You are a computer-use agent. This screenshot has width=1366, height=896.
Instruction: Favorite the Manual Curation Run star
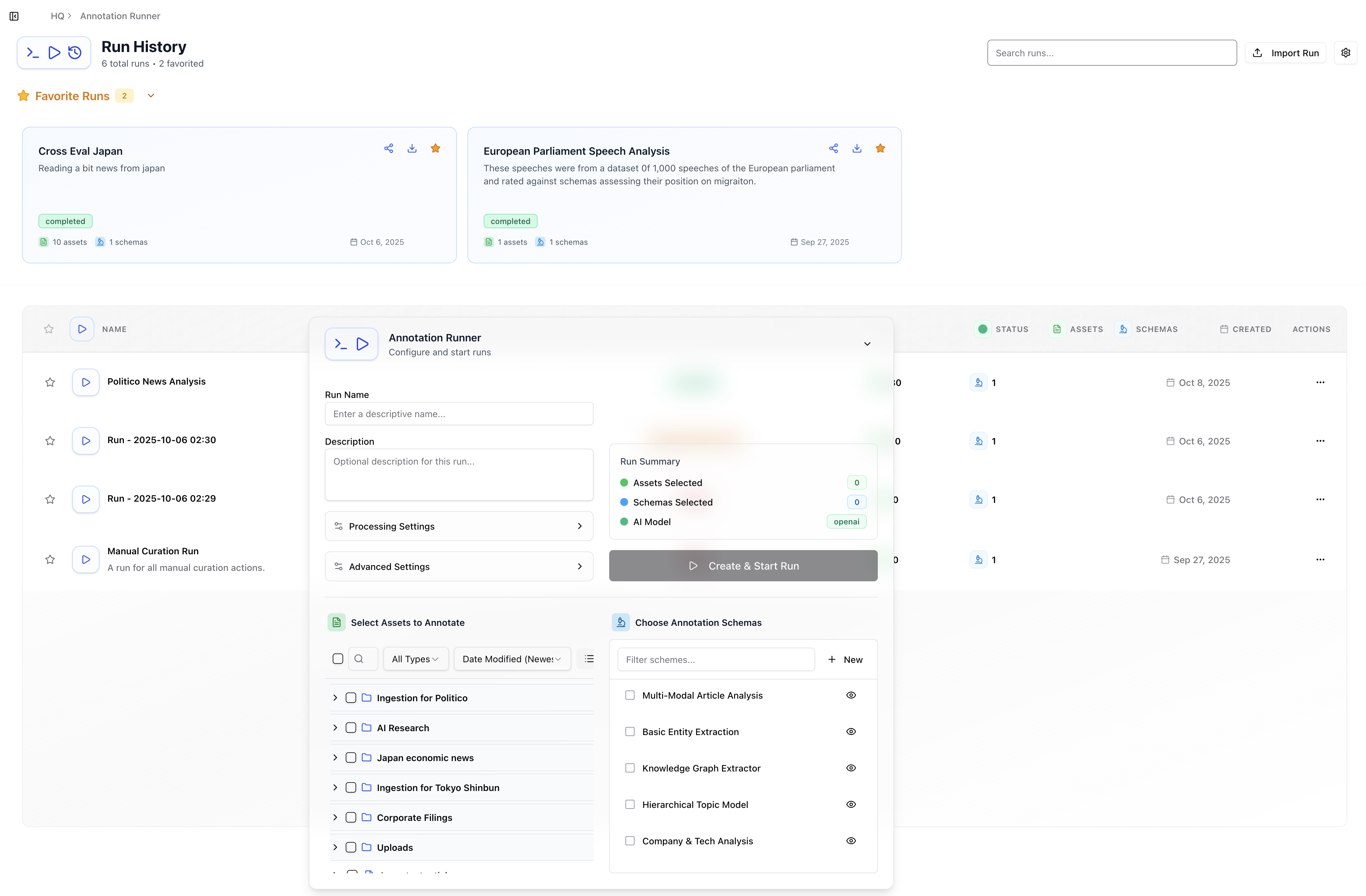[50, 559]
